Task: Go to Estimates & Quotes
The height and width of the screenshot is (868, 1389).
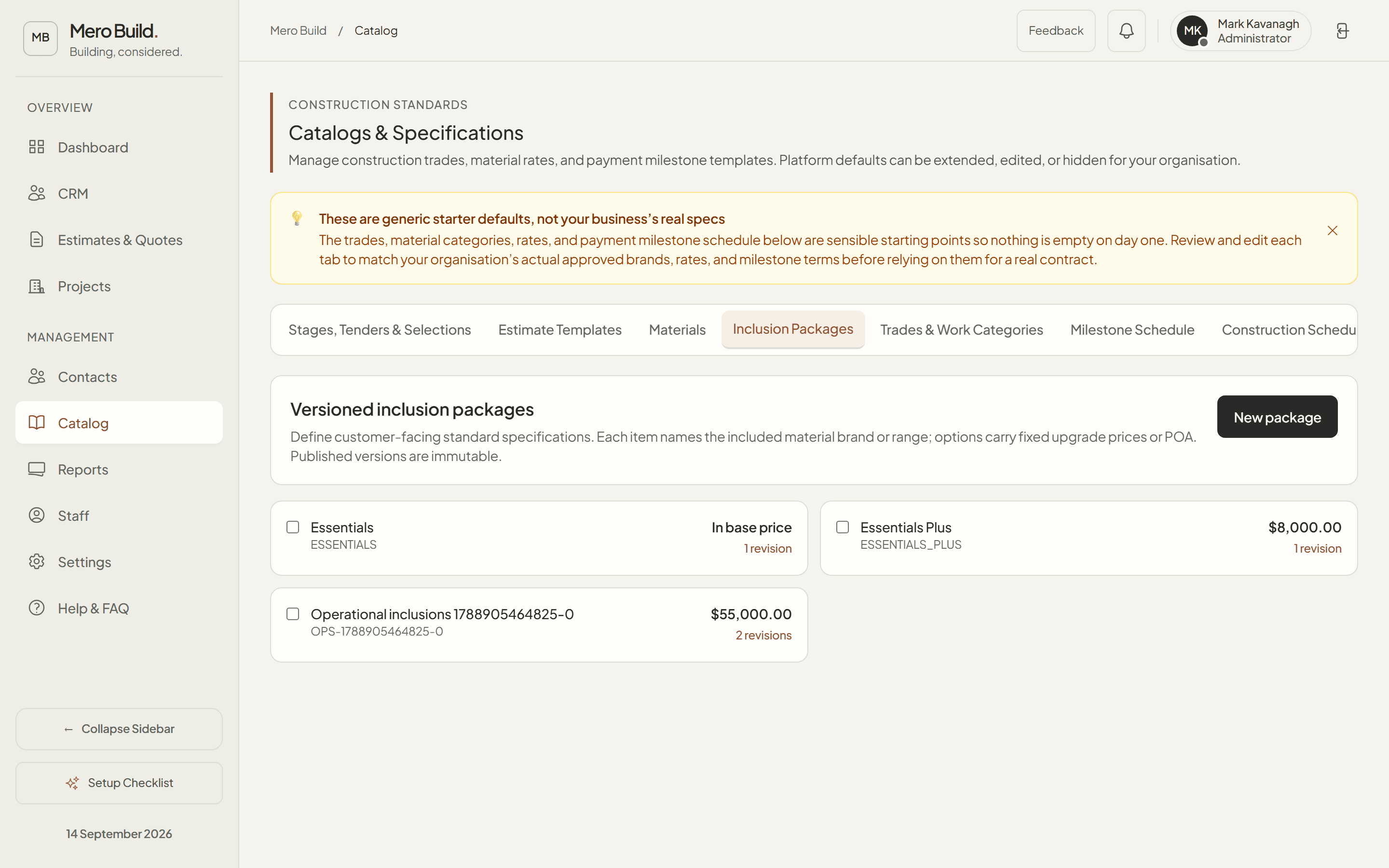Action: pos(119,240)
